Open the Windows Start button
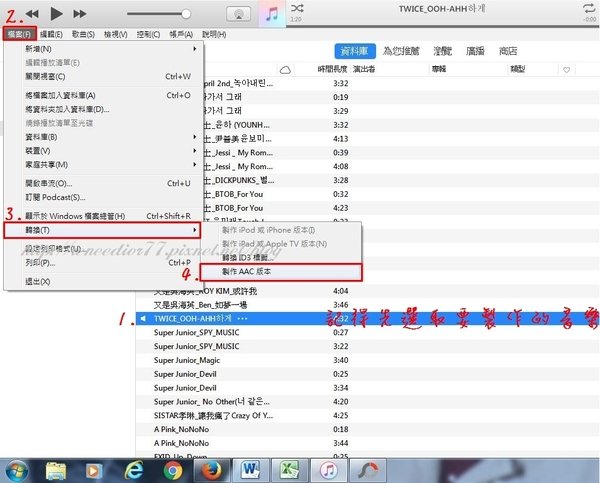Image resolution: width=600 pixels, height=483 pixels. pyautogui.click(x=15, y=471)
